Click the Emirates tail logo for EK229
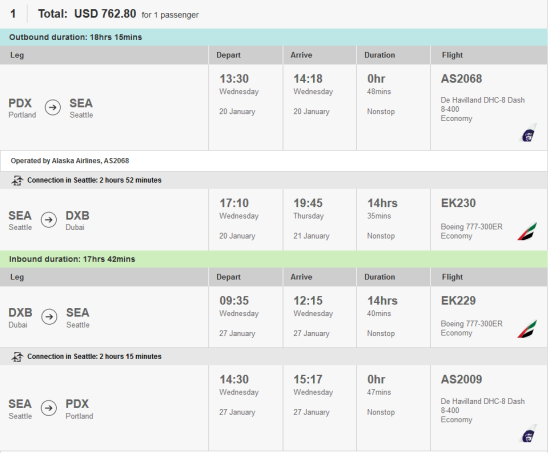The height and width of the screenshot is (453, 550). (527, 329)
